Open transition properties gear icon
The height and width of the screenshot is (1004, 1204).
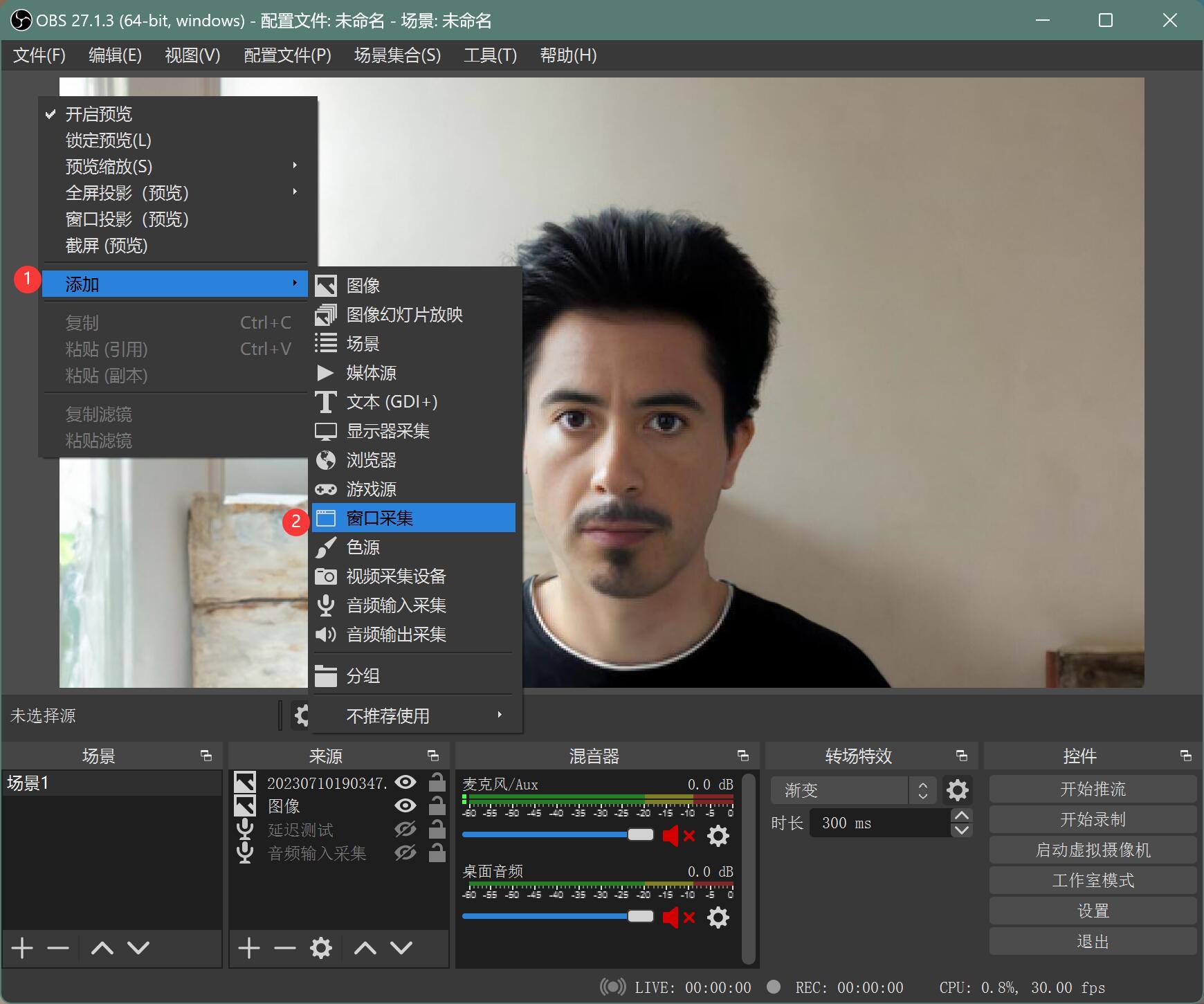(x=958, y=790)
